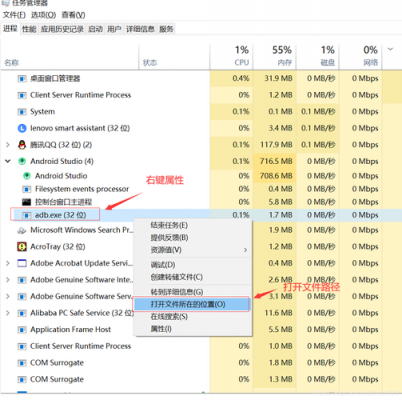Click the column chevron right of 网络 column
The width and height of the screenshot is (402, 400).
(390, 49)
